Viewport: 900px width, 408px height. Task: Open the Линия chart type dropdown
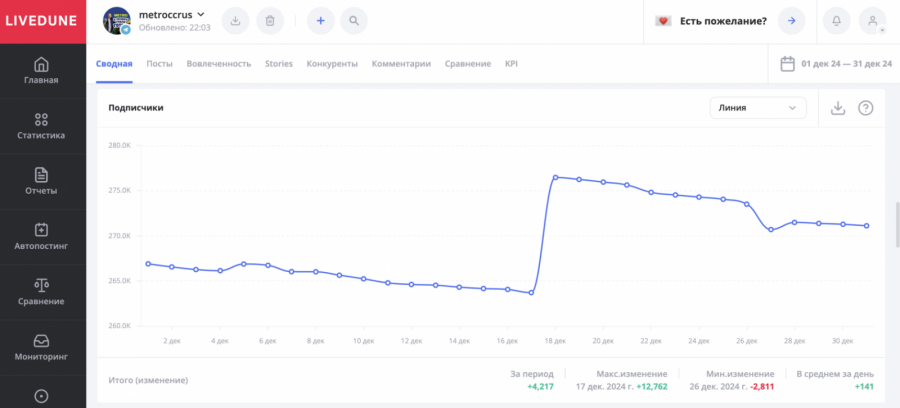[757, 108]
